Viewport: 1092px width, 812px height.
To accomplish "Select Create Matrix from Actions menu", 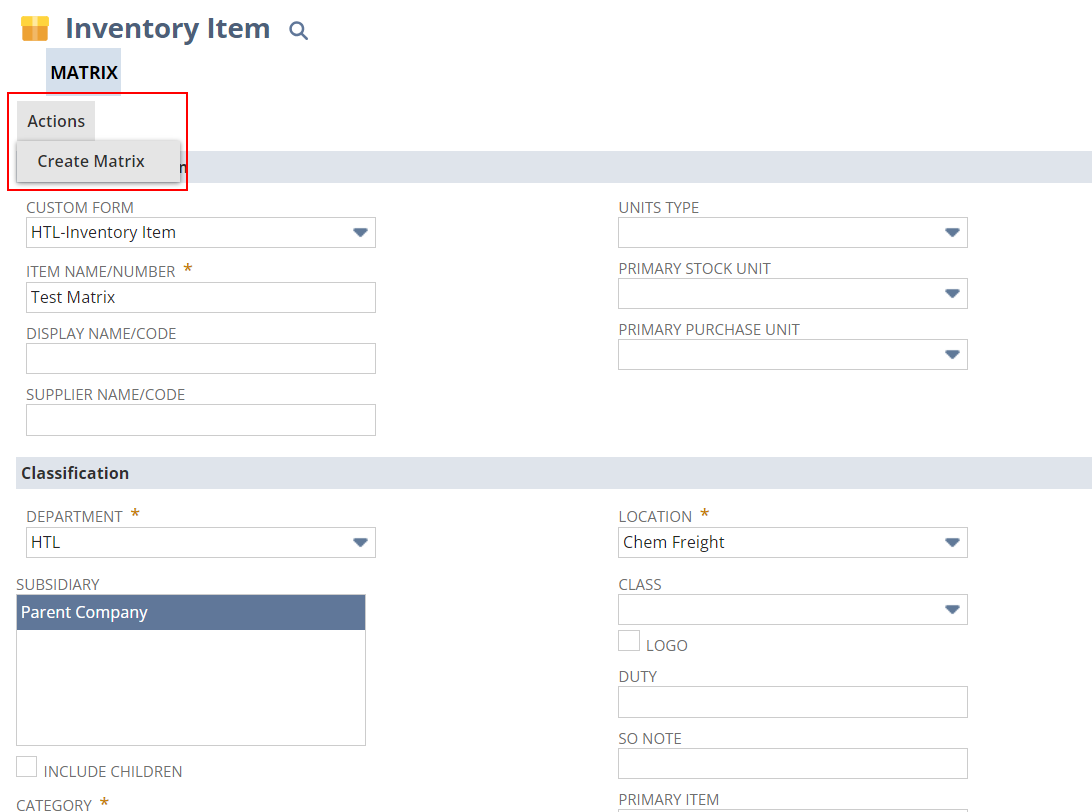I will (x=91, y=161).
